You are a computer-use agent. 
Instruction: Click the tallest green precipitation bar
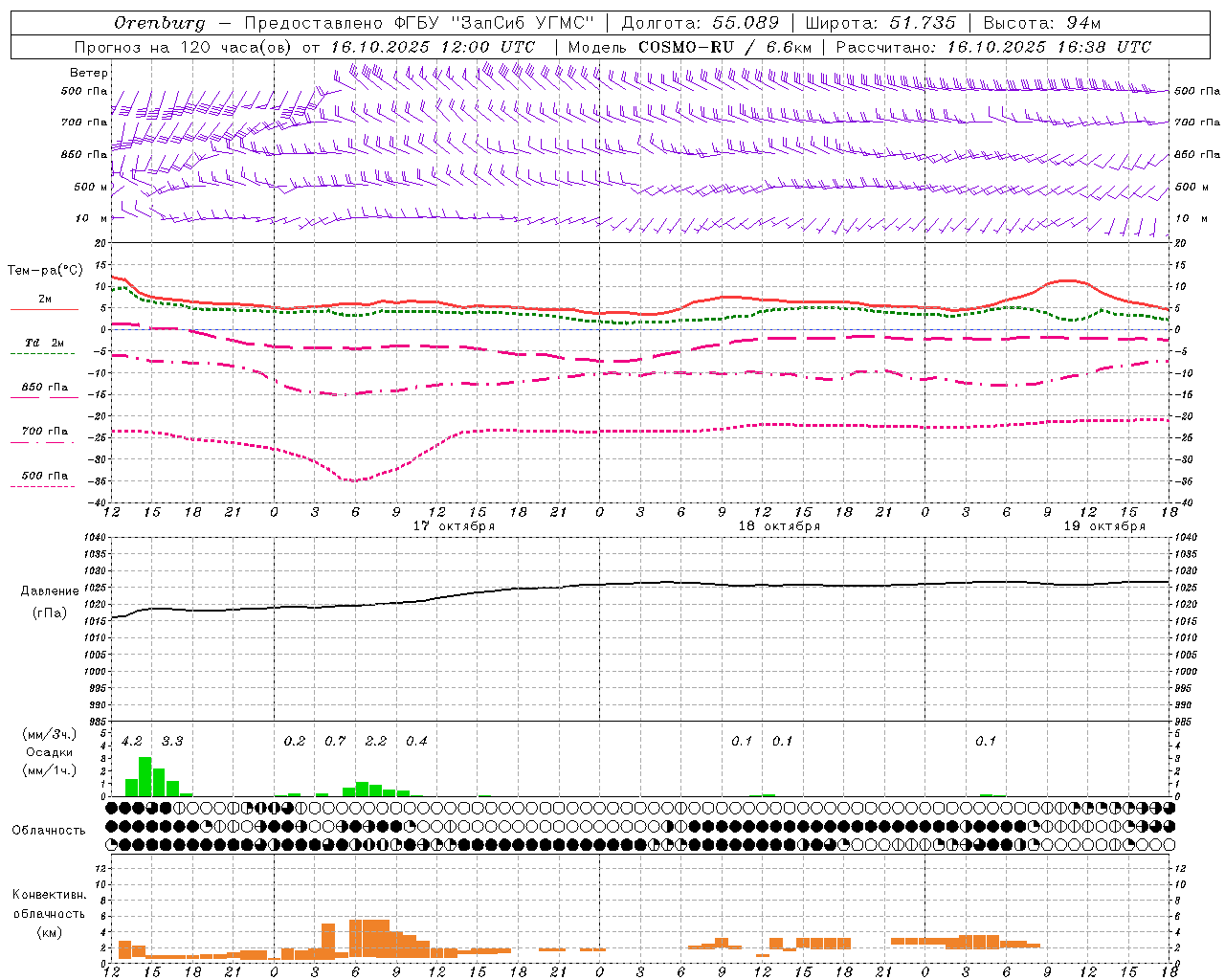click(145, 776)
